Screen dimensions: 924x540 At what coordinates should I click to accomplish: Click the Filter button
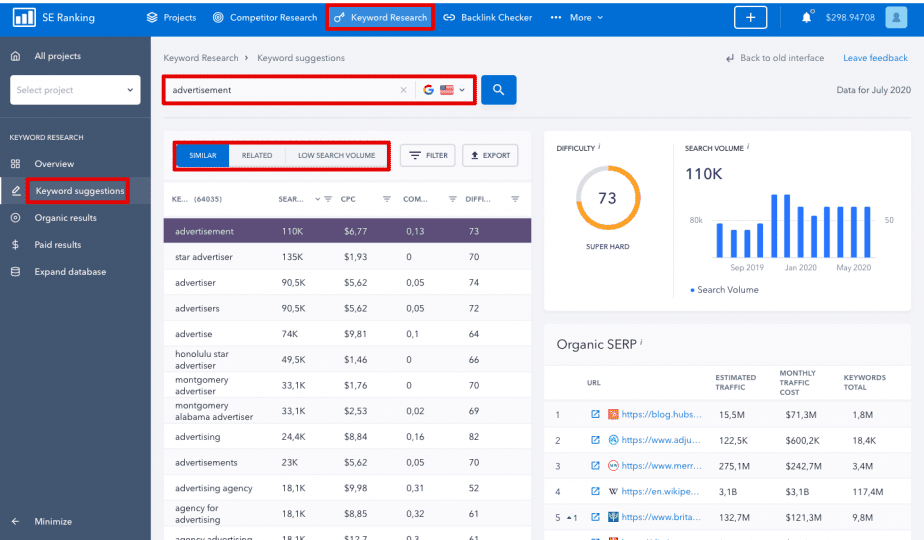428,156
